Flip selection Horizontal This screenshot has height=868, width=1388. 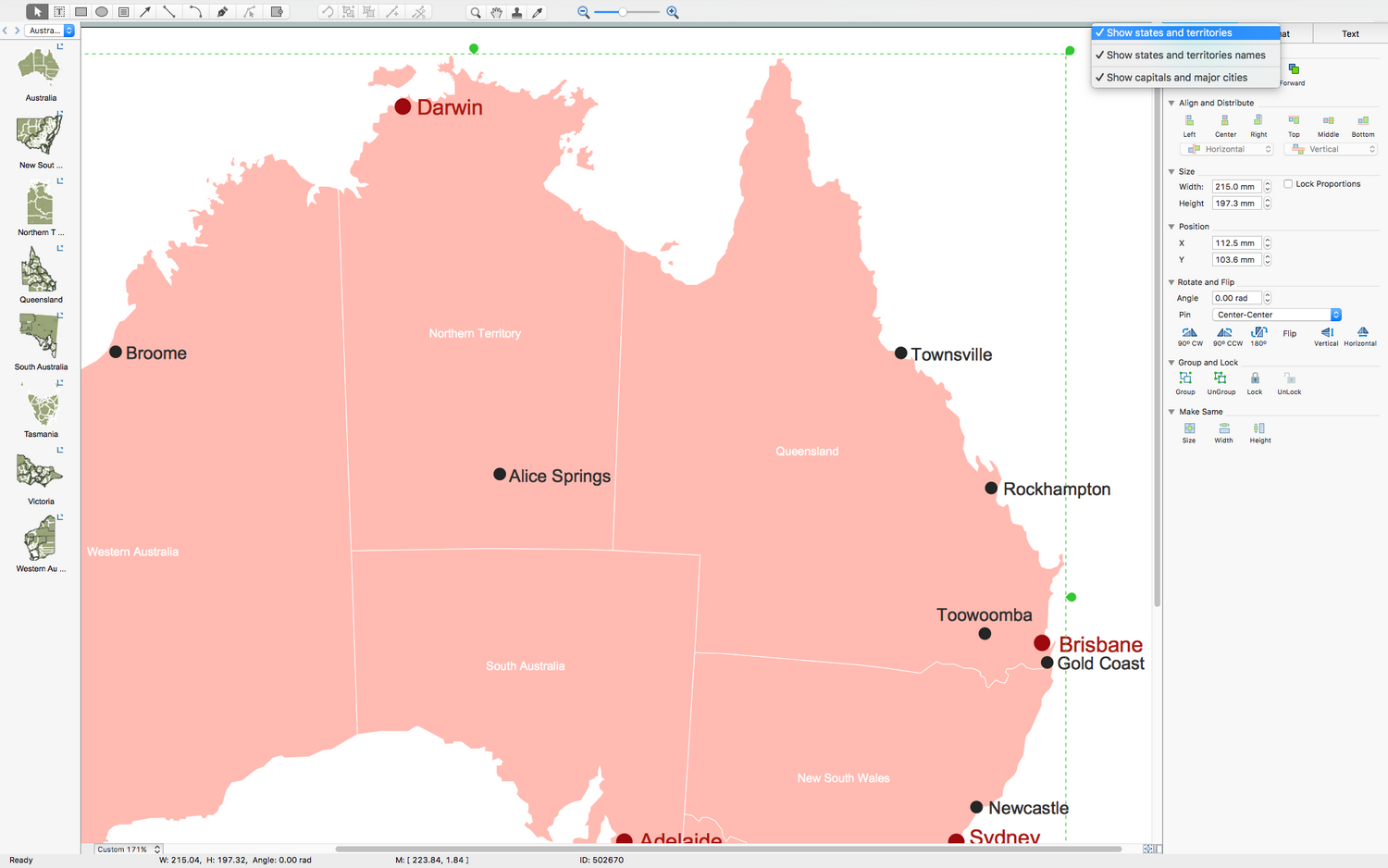click(1360, 336)
